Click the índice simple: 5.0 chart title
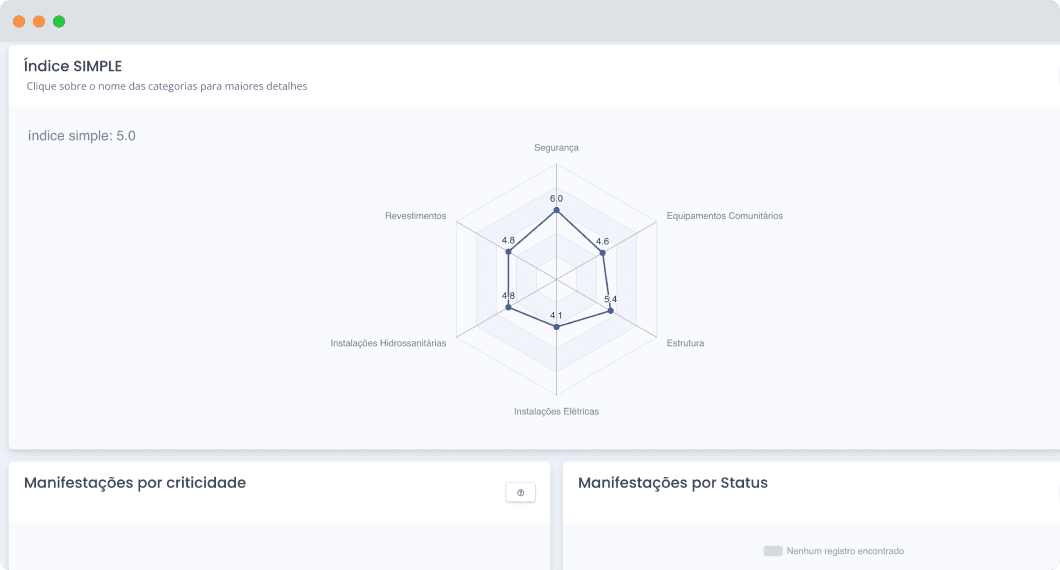 point(82,136)
